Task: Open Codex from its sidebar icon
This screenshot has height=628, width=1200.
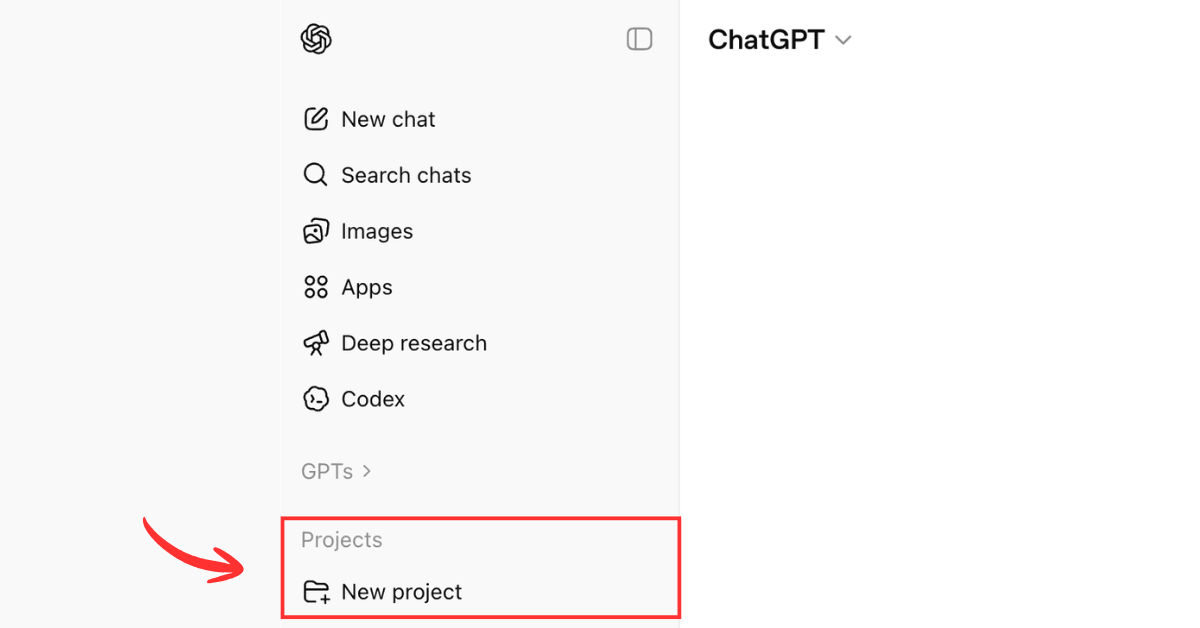Action: click(x=315, y=399)
